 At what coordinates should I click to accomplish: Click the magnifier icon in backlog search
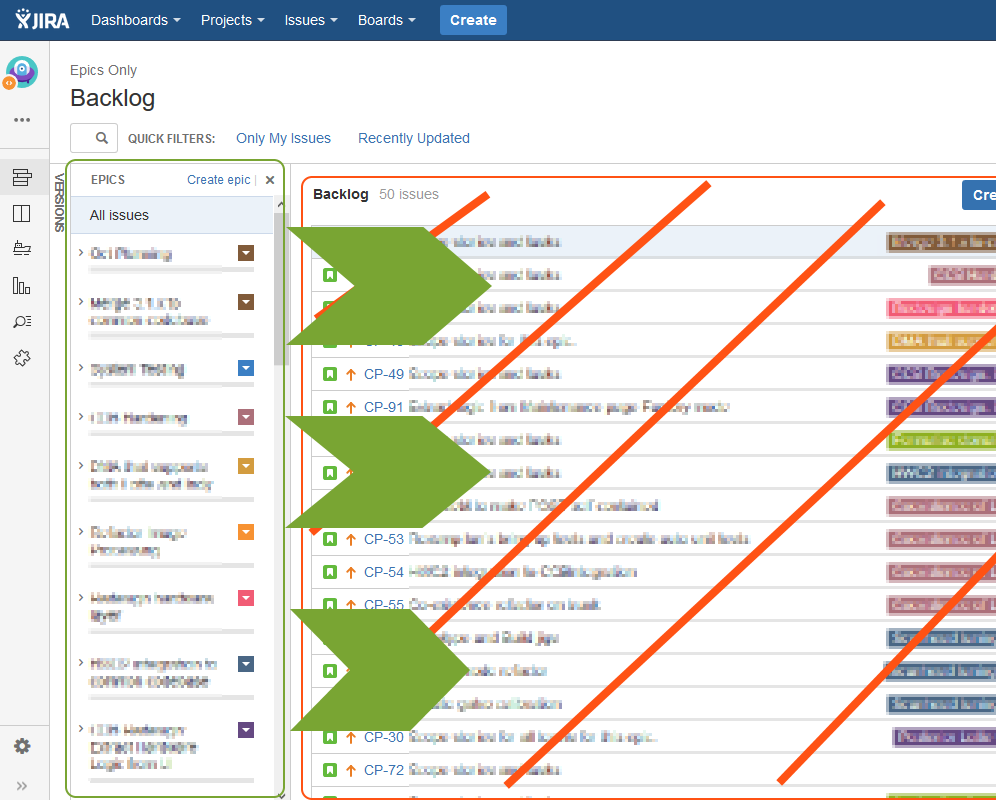pos(102,138)
